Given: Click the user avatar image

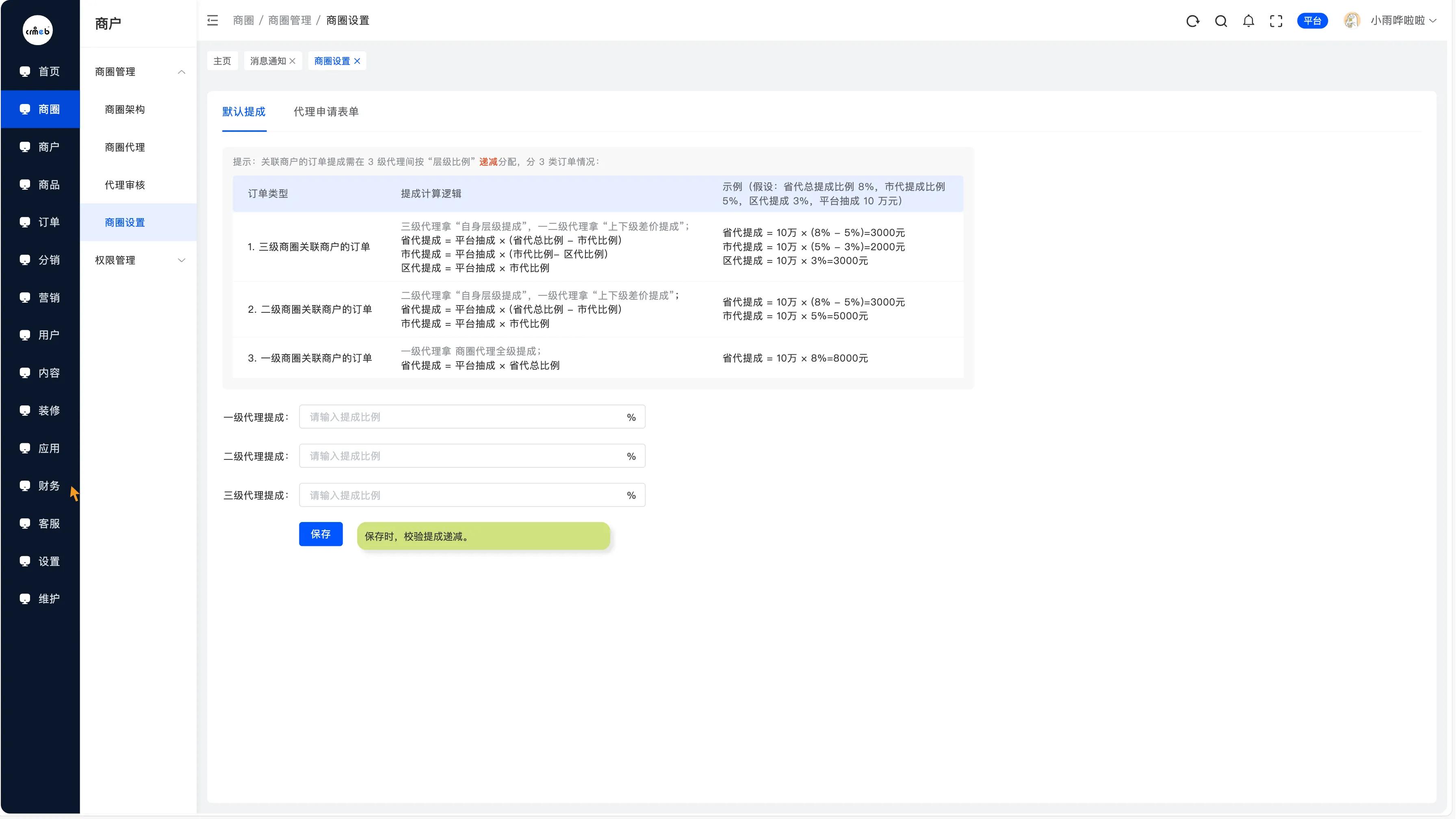Looking at the screenshot, I should click(1352, 20).
